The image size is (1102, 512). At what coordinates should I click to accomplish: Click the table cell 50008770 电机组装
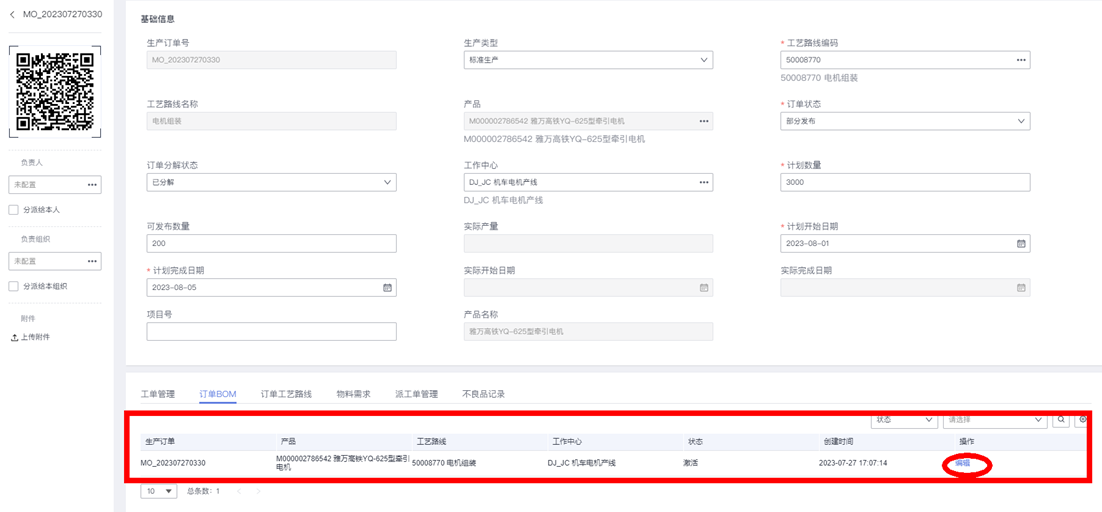[x=444, y=464]
